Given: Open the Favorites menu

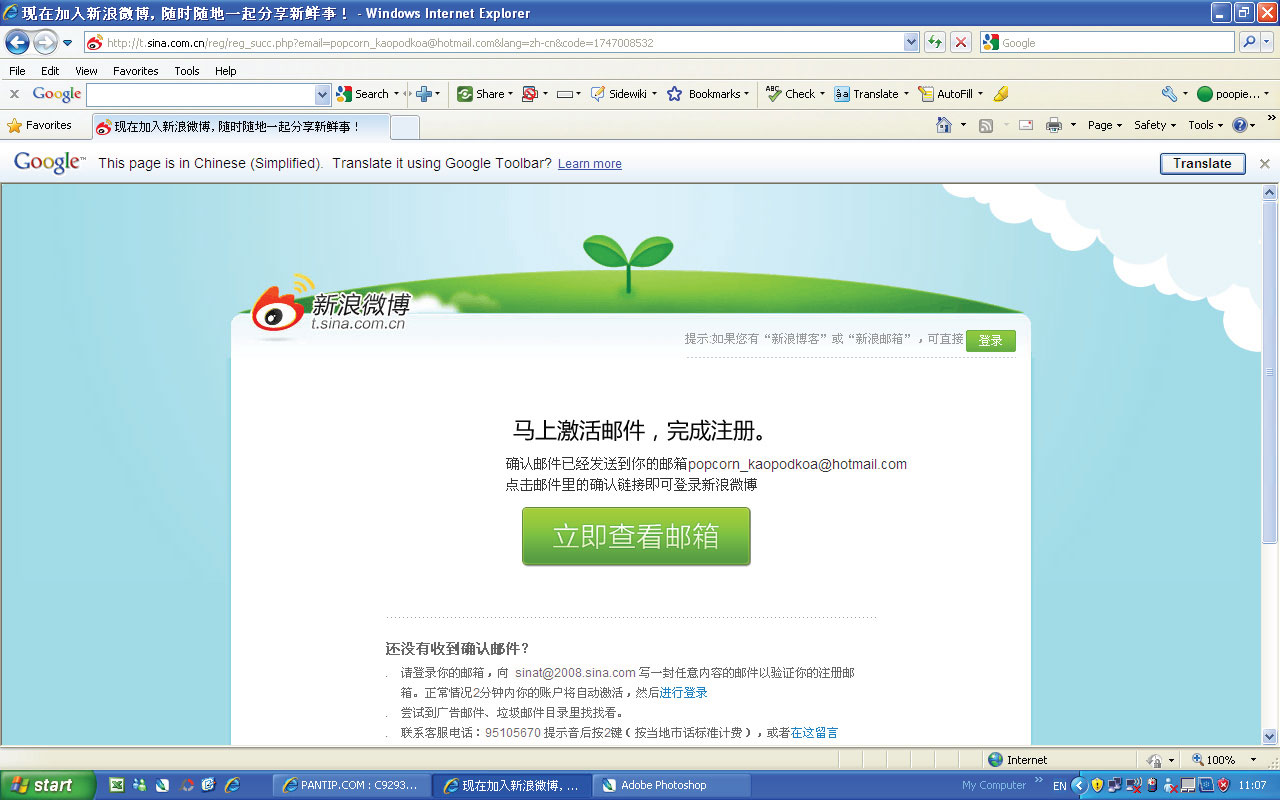Looking at the screenshot, I should [135, 71].
